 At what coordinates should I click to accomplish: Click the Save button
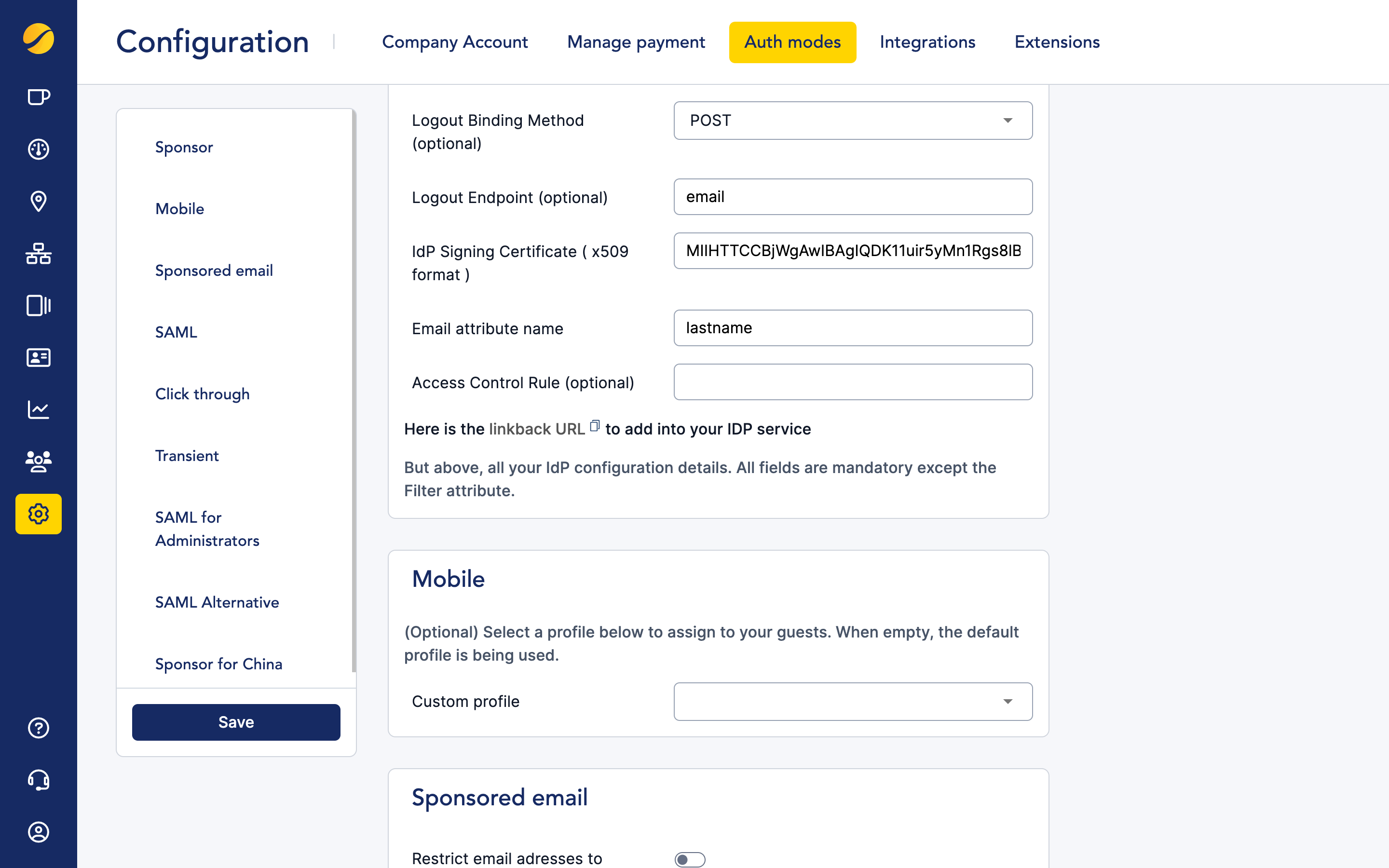click(x=235, y=722)
